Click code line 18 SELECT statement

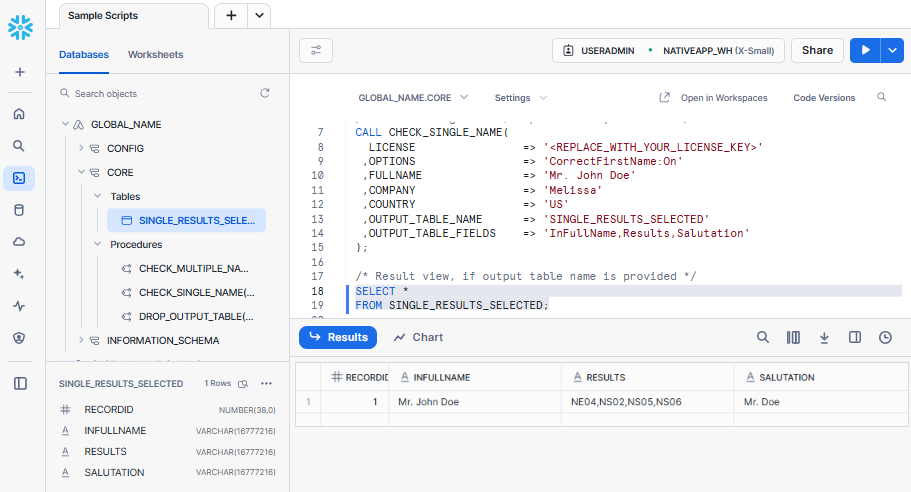(x=382, y=291)
